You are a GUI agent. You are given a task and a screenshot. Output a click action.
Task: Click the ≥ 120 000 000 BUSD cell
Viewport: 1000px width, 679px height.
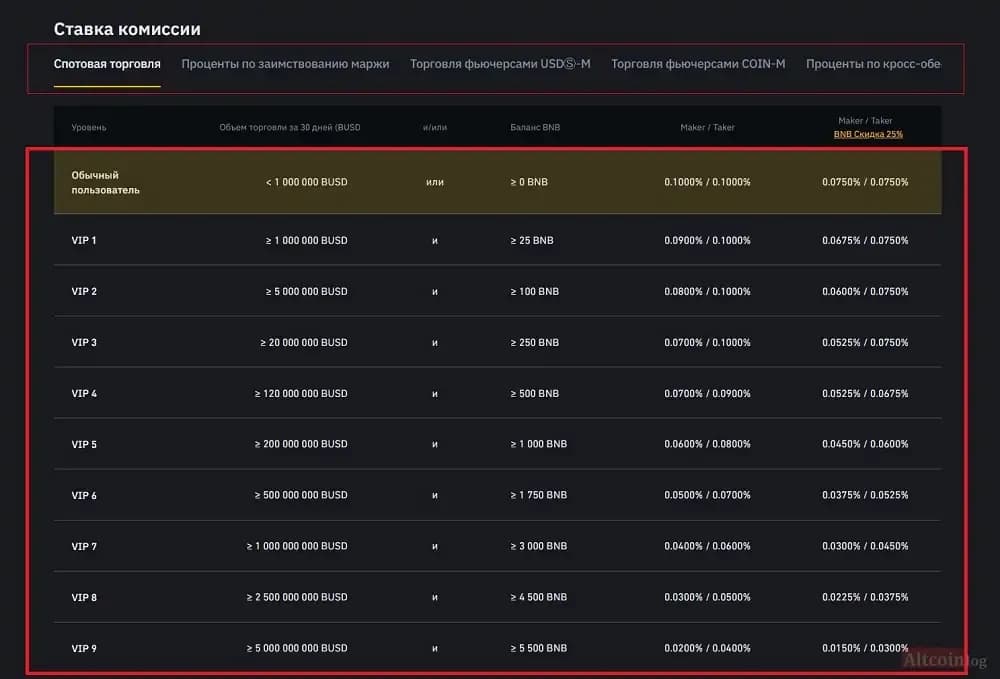pyautogui.click(x=301, y=393)
